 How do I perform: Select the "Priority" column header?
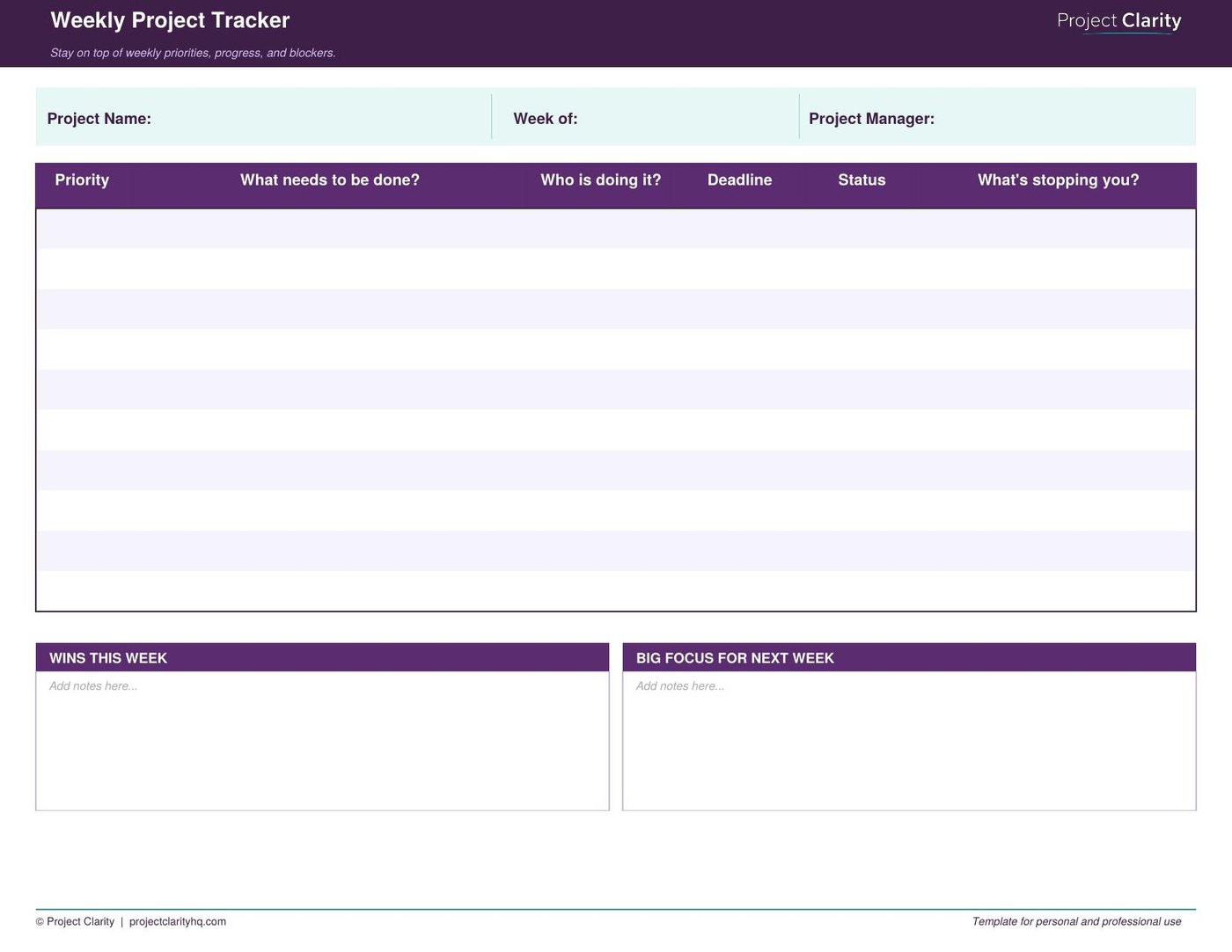(82, 180)
